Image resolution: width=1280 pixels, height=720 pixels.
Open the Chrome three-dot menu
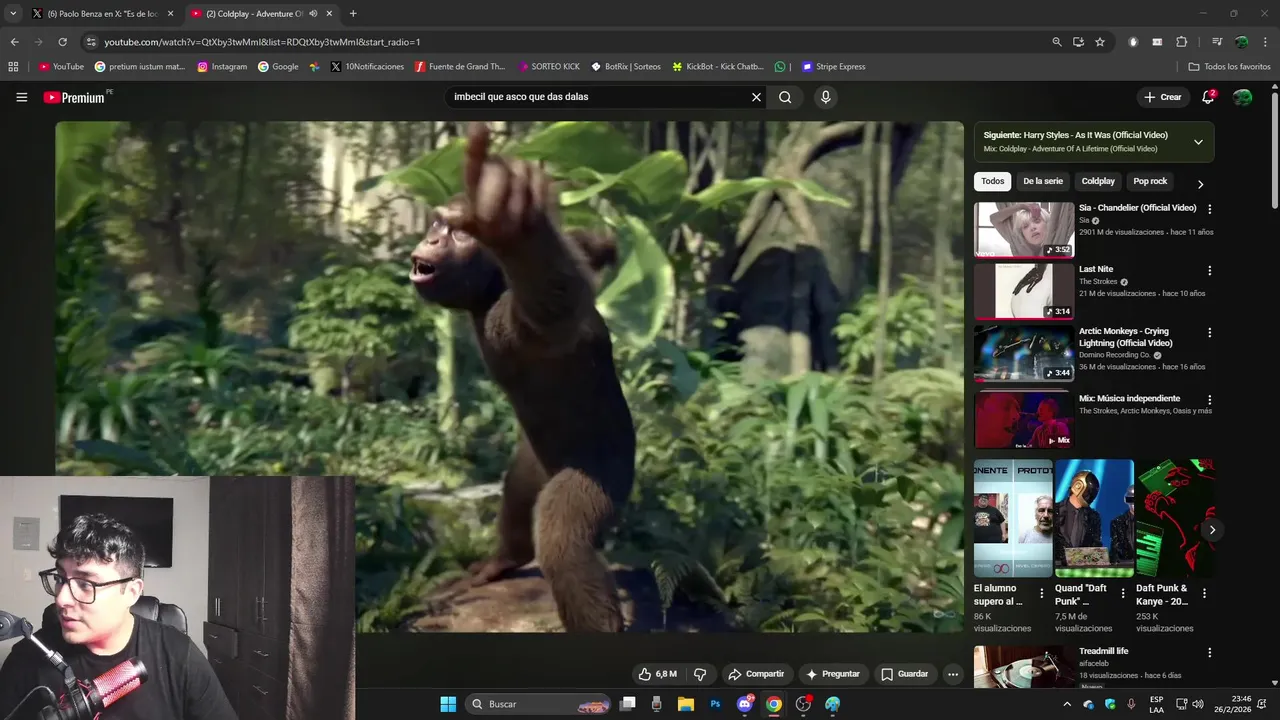(x=1265, y=42)
